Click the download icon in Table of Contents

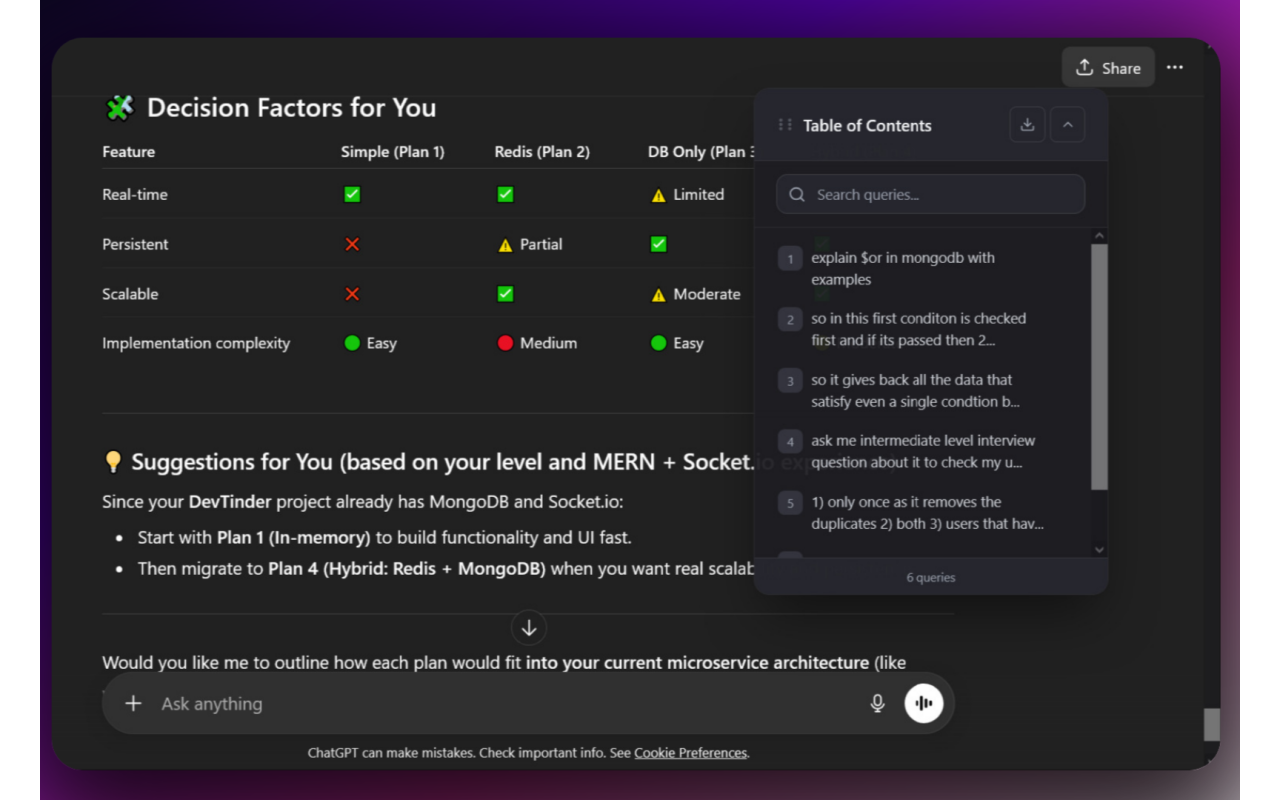pyautogui.click(x=1027, y=125)
